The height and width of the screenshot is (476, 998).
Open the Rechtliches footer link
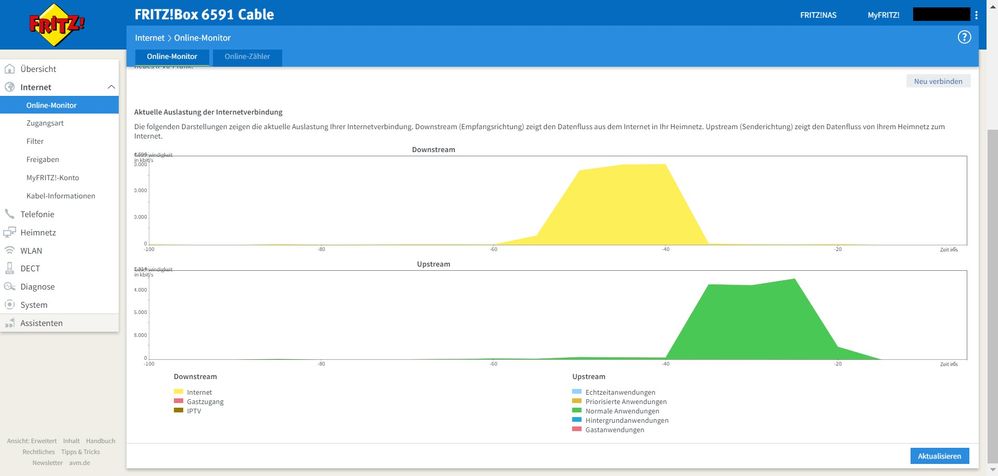pos(38,452)
